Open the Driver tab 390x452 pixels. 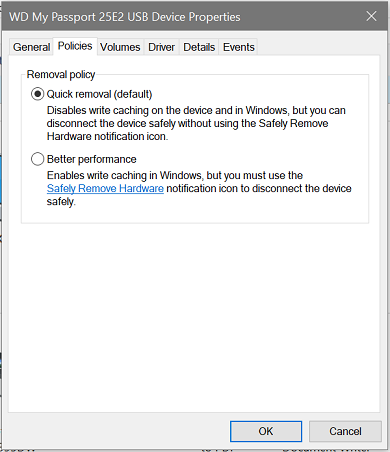pos(161,47)
